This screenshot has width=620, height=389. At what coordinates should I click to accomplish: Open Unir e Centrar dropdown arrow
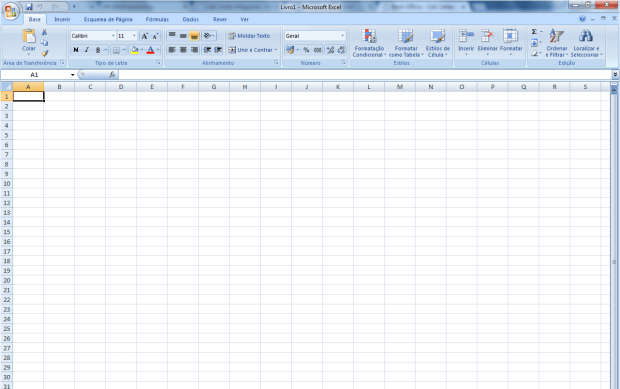[x=276, y=50]
